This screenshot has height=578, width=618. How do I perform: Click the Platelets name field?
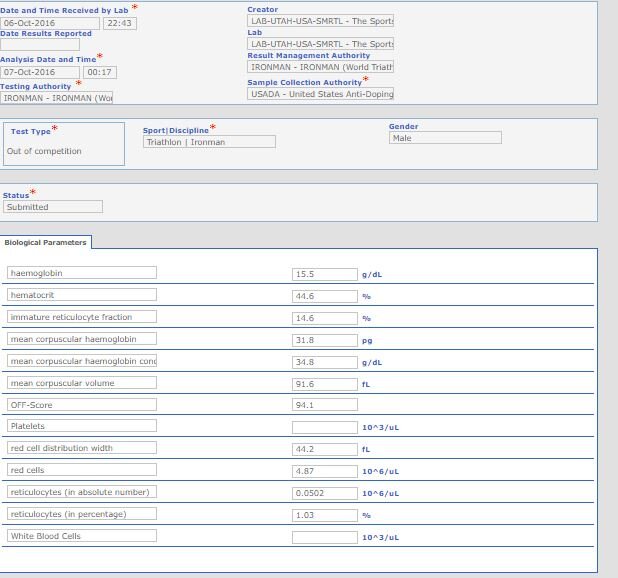(82, 426)
